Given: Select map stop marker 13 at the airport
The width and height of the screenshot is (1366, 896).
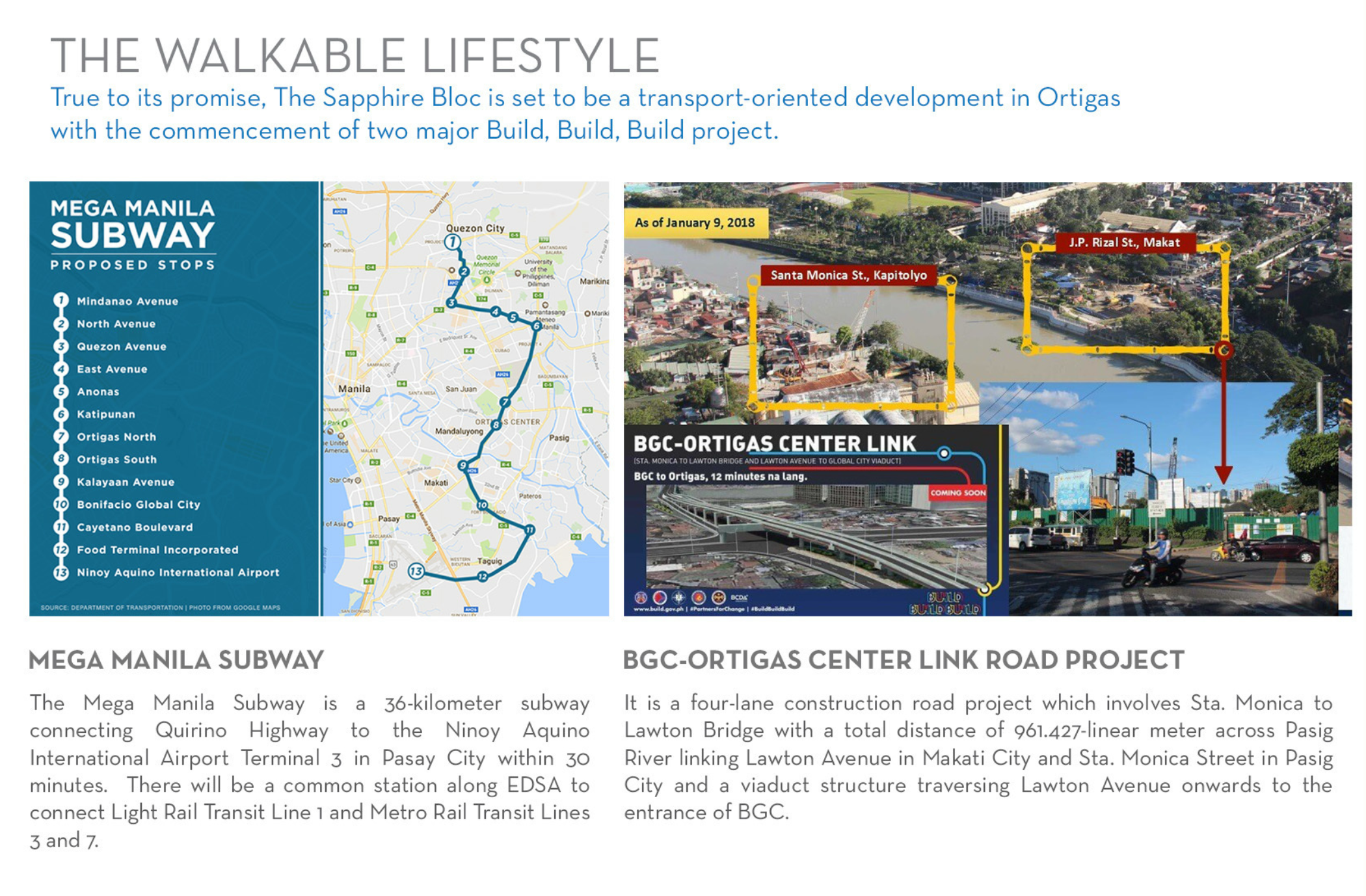Looking at the screenshot, I should click(416, 572).
